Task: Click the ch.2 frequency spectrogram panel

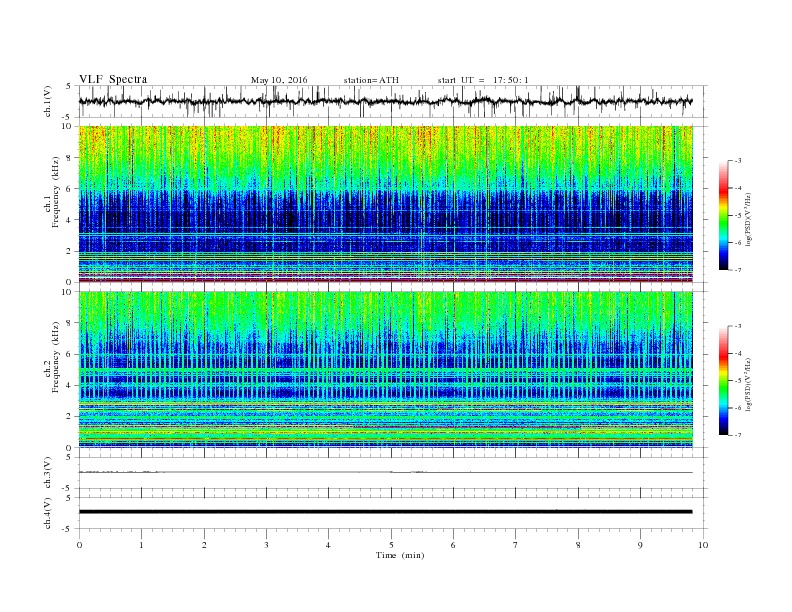Action: (x=385, y=370)
